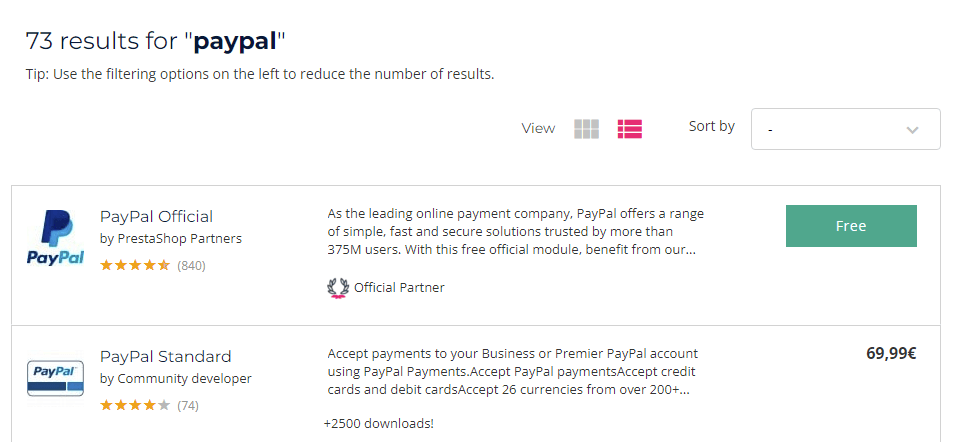Click the PrestaShop Partners author name
Image resolution: width=966 pixels, height=442 pixels.
click(x=180, y=239)
